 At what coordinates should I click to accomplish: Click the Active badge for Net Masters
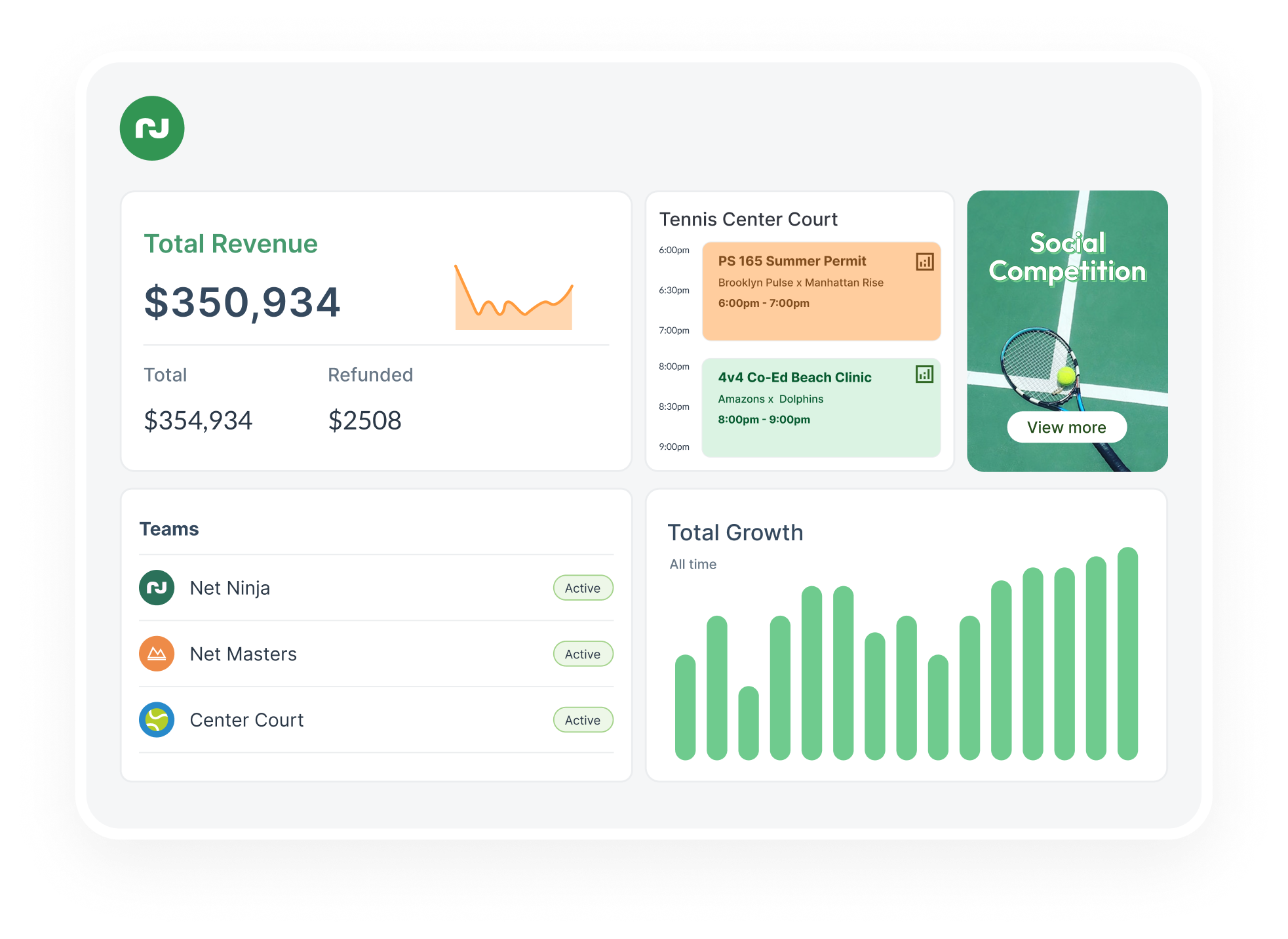[583, 654]
